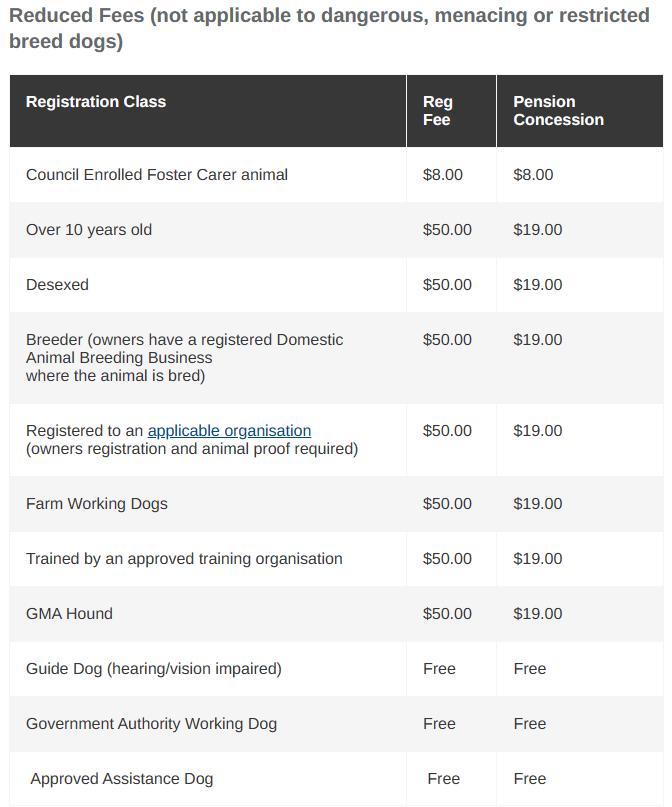Open the applicable organisation link
Viewport: 672px width, 807px height.
pos(229,430)
